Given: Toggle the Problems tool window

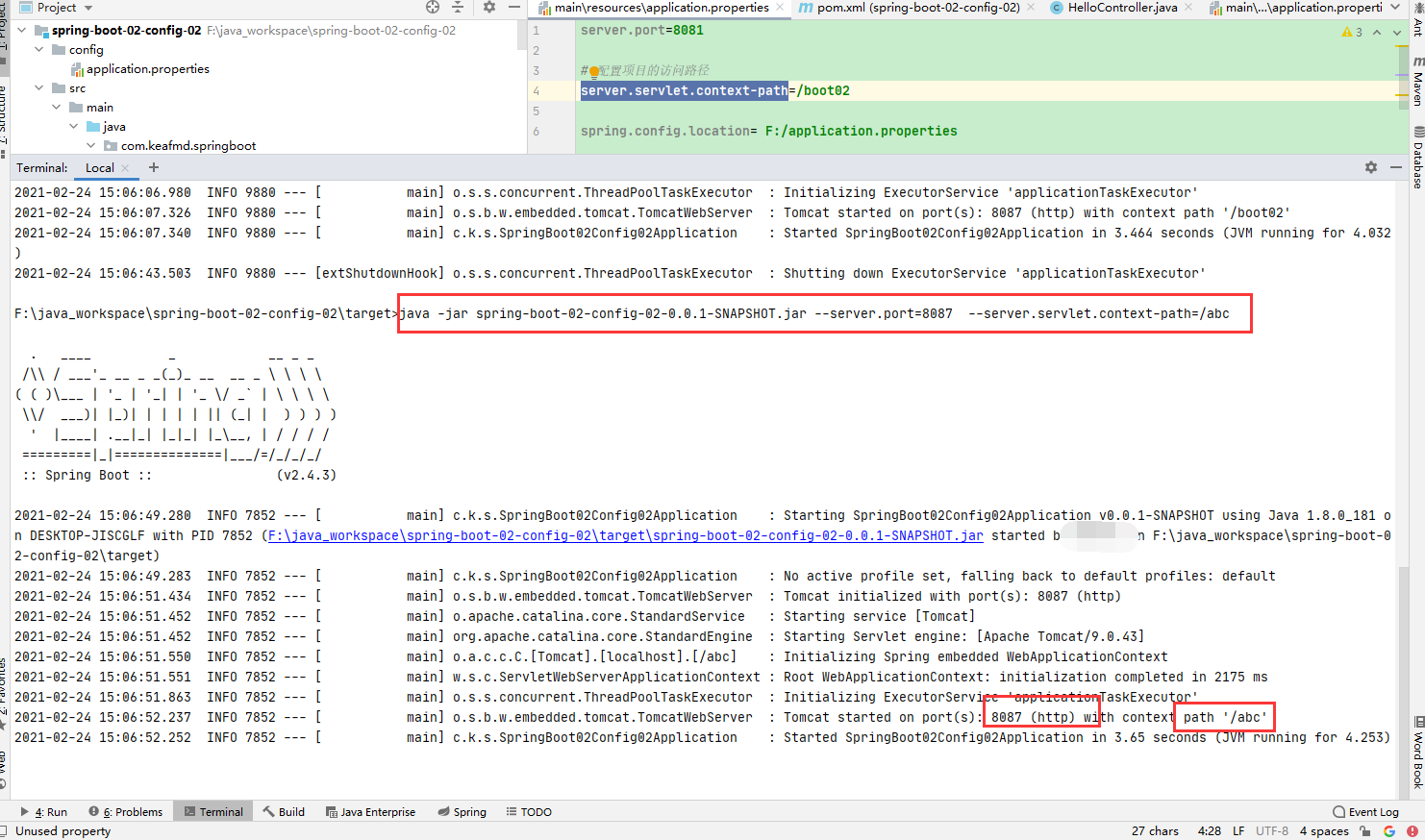Looking at the screenshot, I should [x=125, y=811].
